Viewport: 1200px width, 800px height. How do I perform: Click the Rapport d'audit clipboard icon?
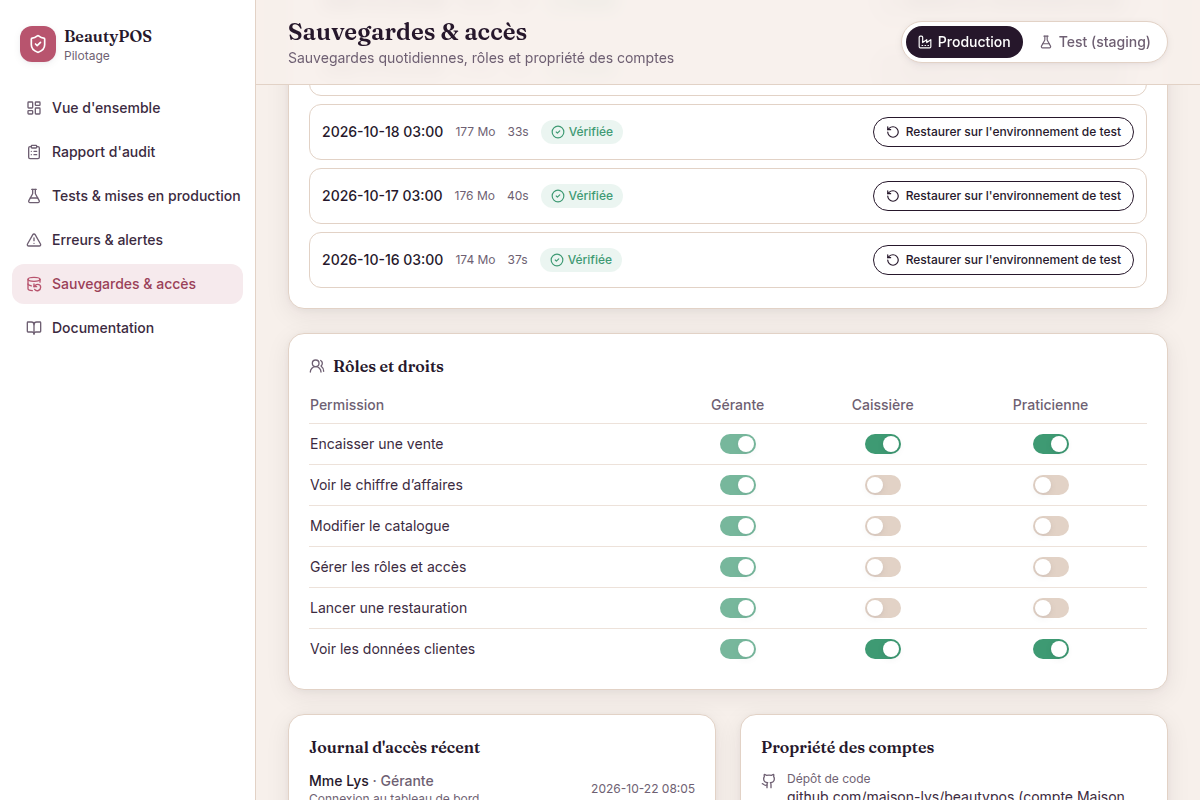(x=34, y=152)
